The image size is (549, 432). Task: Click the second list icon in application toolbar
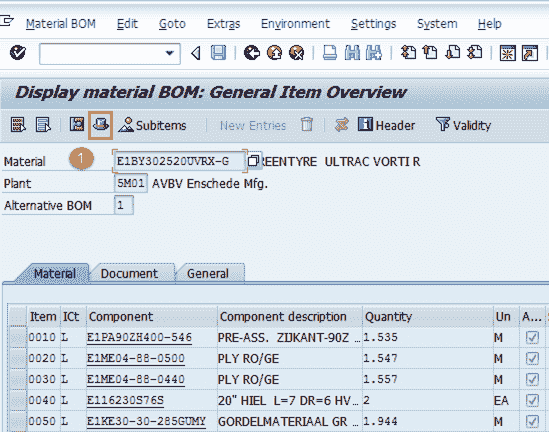click(43, 125)
